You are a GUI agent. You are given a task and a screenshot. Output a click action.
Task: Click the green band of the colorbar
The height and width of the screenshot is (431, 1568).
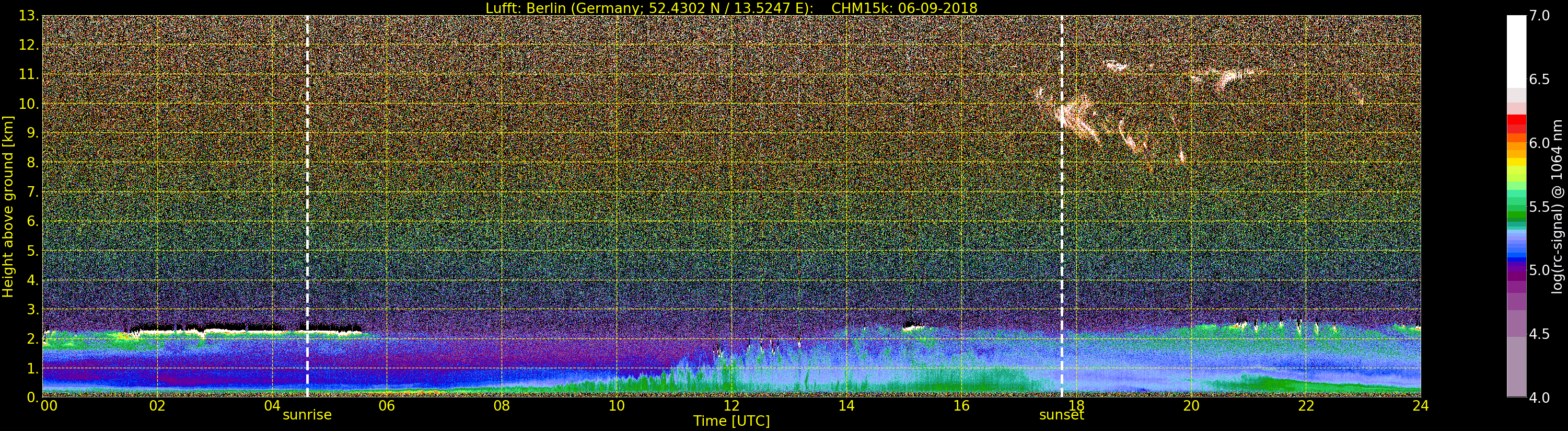pos(1516,207)
